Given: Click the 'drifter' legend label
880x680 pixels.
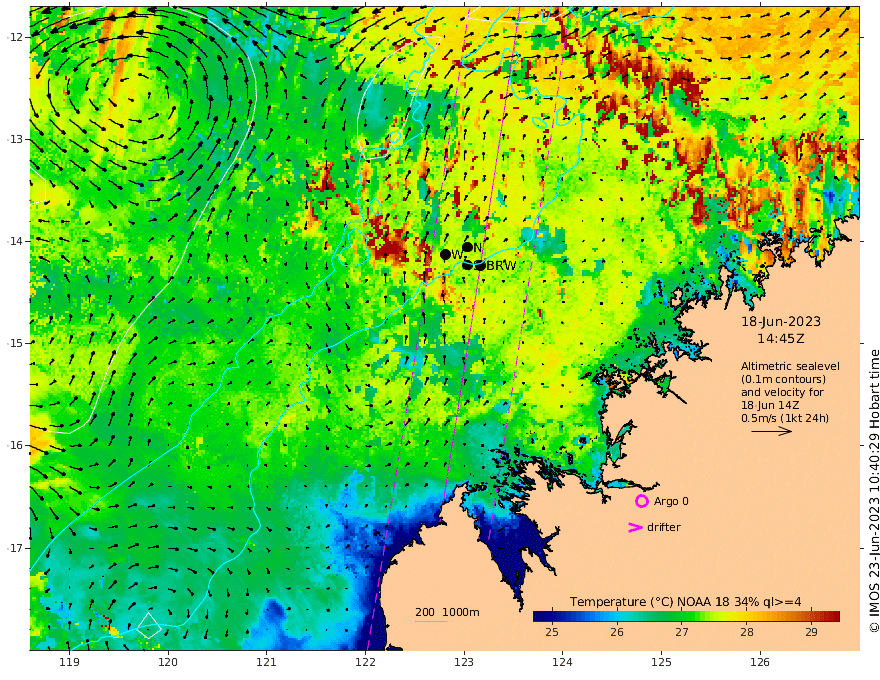Looking at the screenshot, I should [x=664, y=527].
